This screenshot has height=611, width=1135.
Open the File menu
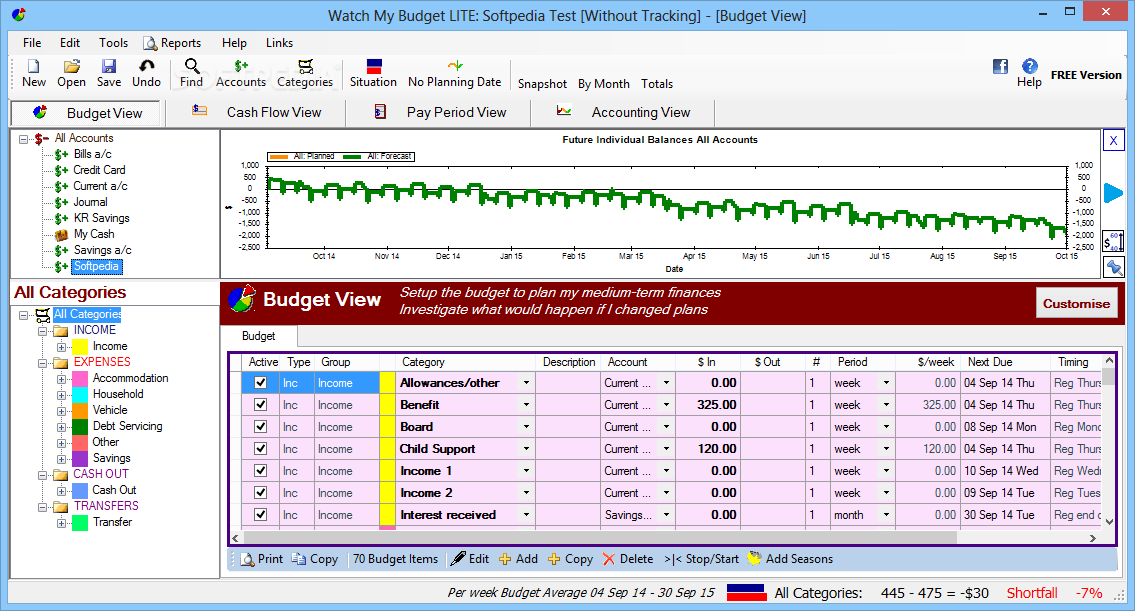[32, 43]
